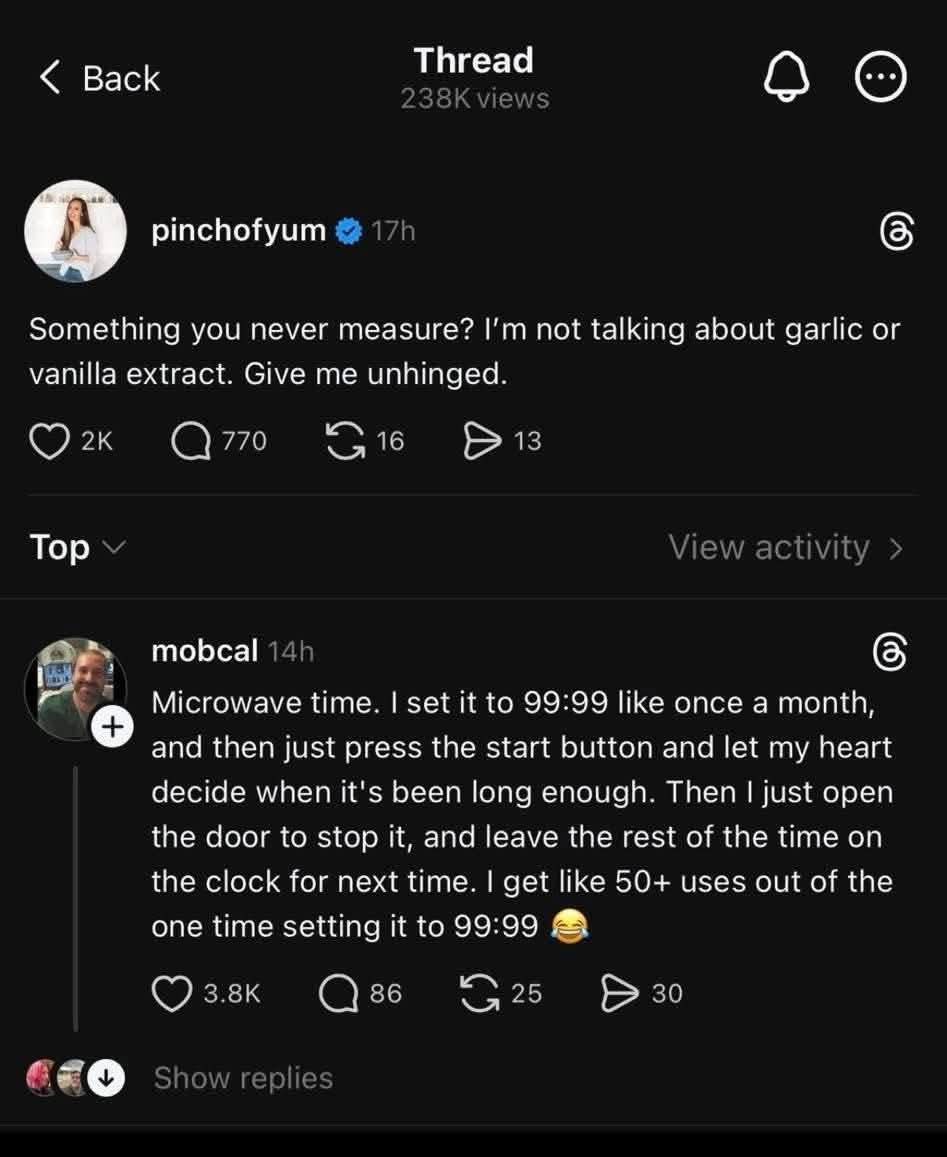Share mobcal's reply via send icon
Viewport: 947px width, 1157px height.
(x=619, y=993)
